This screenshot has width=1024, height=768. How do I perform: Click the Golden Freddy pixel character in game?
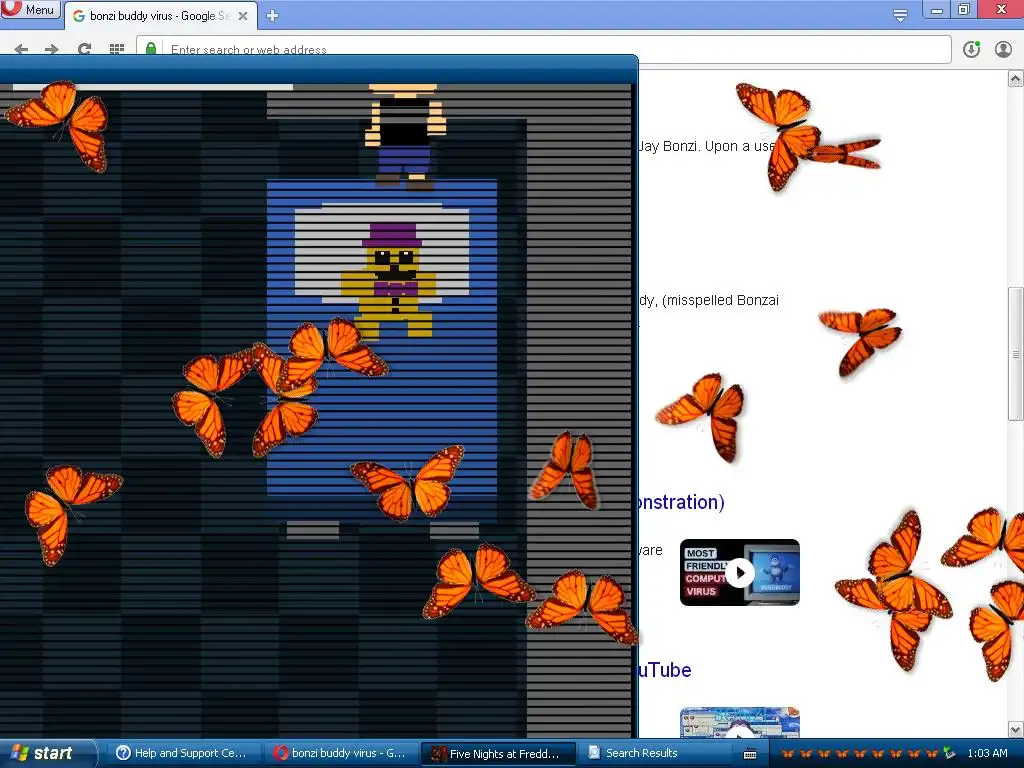pyautogui.click(x=391, y=282)
